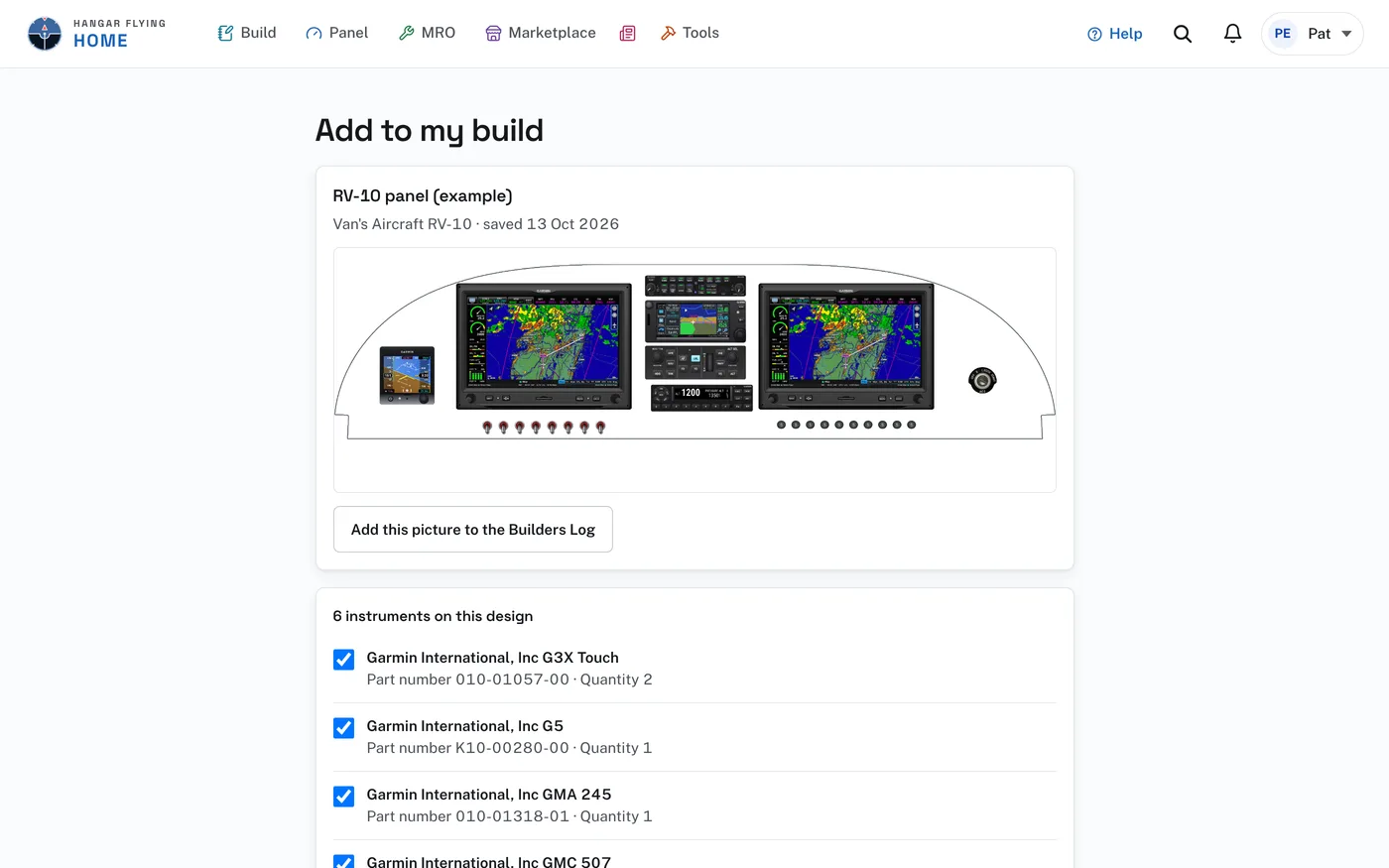Open the Help link
Viewport: 1389px width, 868px height.
coord(1115,34)
